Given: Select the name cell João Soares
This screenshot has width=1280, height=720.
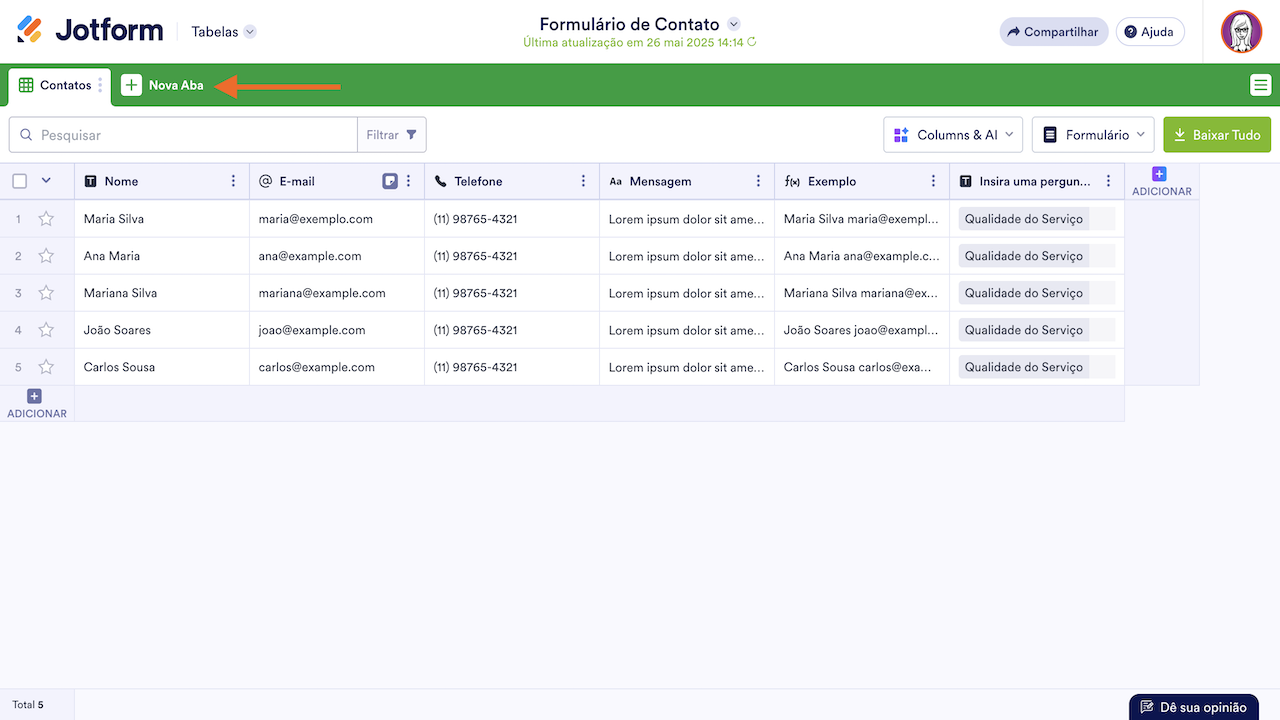Looking at the screenshot, I should pos(162,330).
